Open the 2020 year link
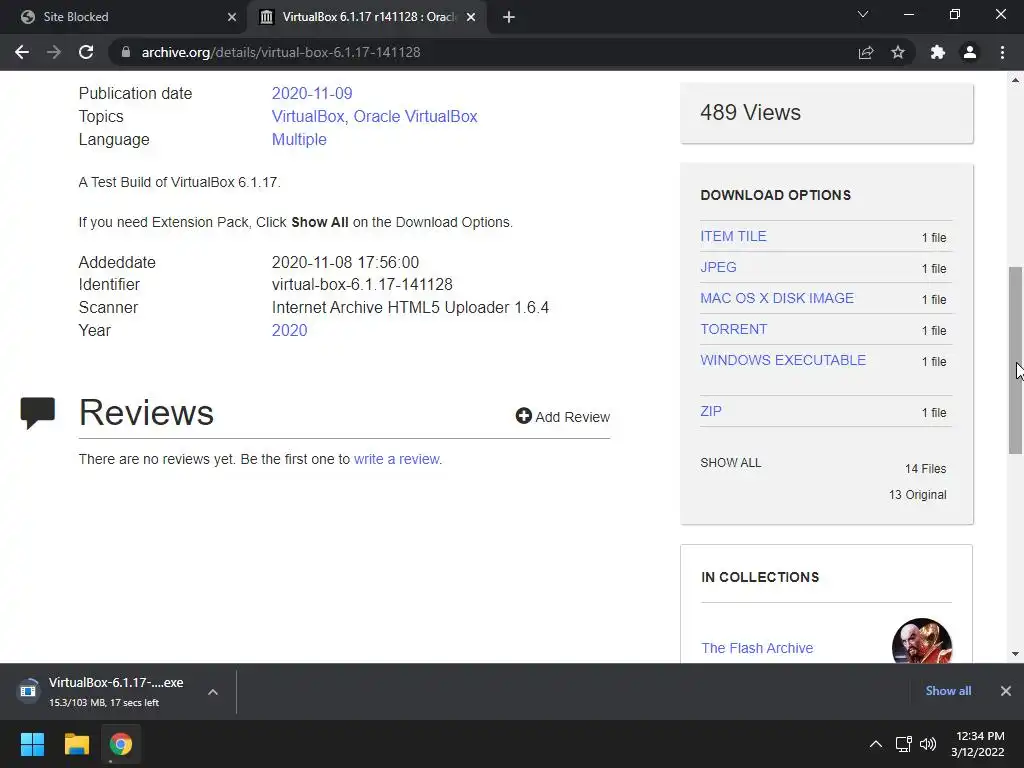 tap(289, 330)
